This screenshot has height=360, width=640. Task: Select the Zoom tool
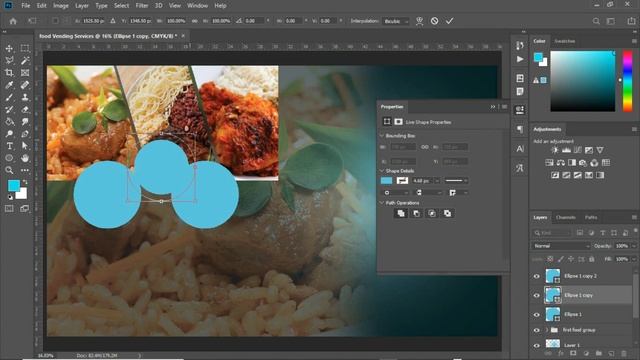tap(9, 170)
